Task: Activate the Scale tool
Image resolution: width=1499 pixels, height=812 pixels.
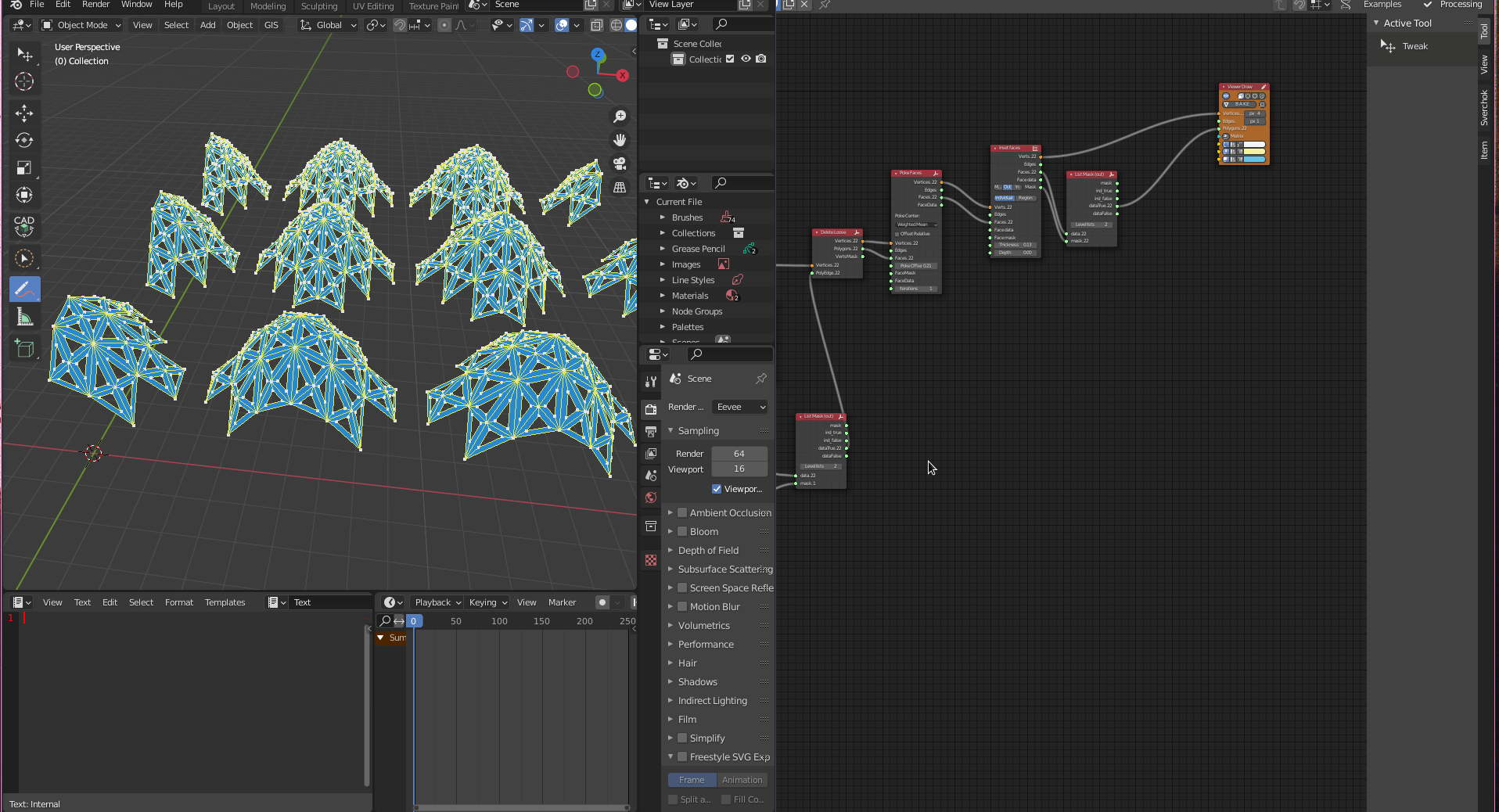Action: click(24, 167)
